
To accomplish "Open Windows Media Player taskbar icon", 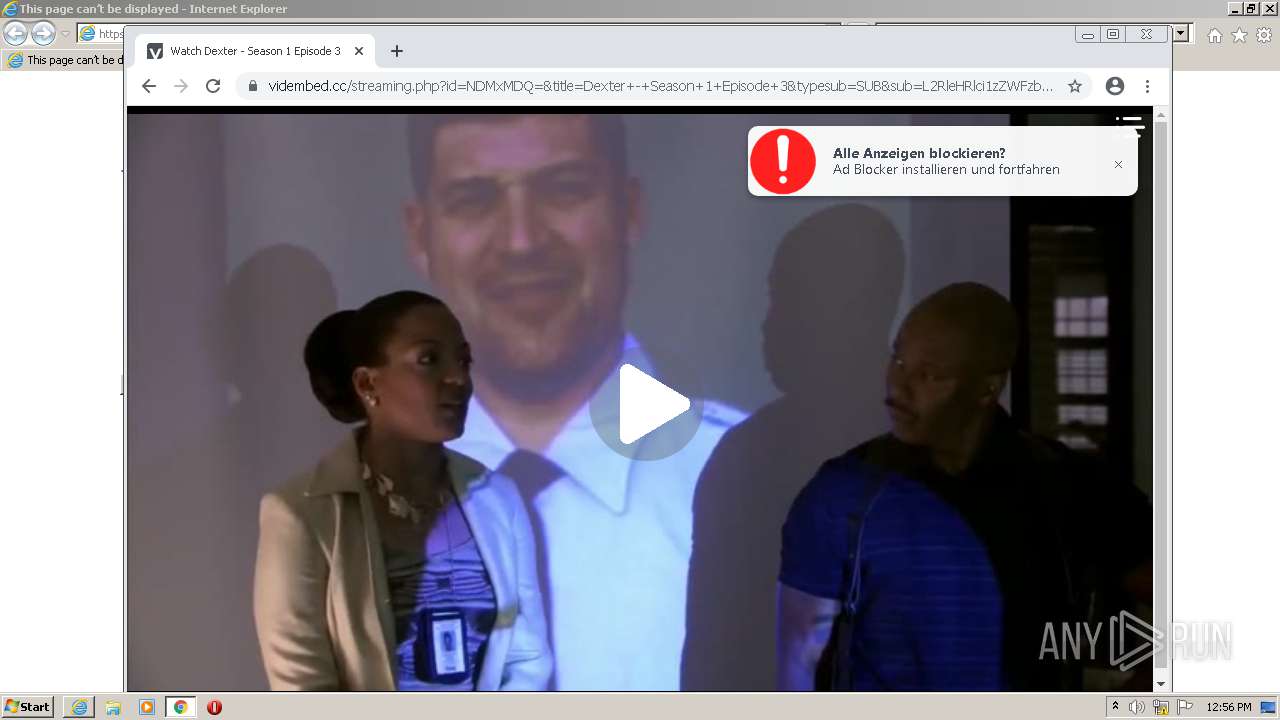I will (x=147, y=707).
